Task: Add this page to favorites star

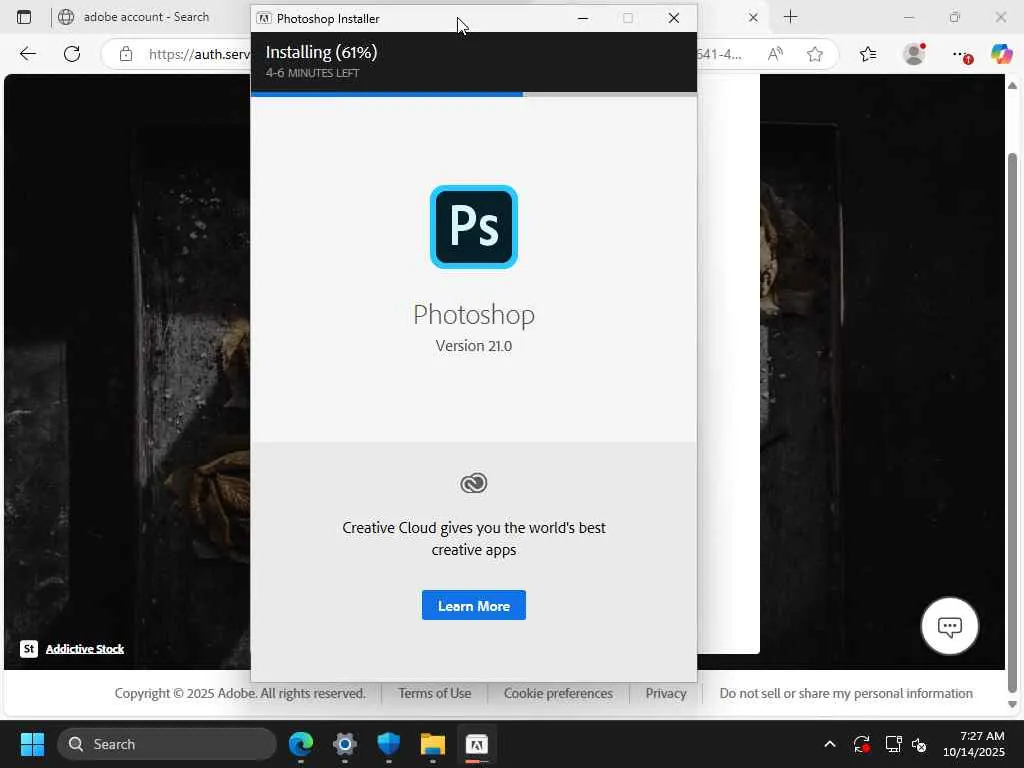Action: (814, 54)
